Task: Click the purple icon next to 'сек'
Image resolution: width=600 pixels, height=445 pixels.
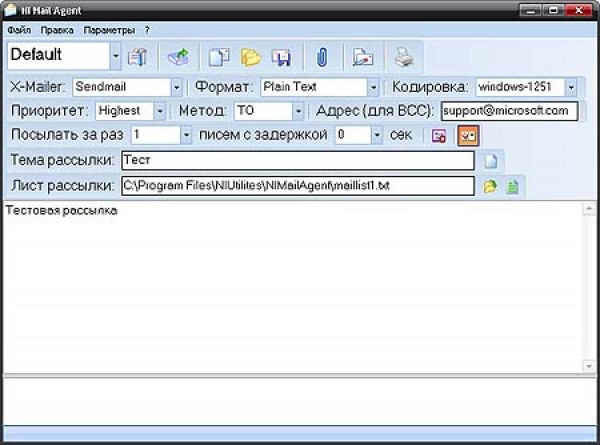Action: pos(439,135)
